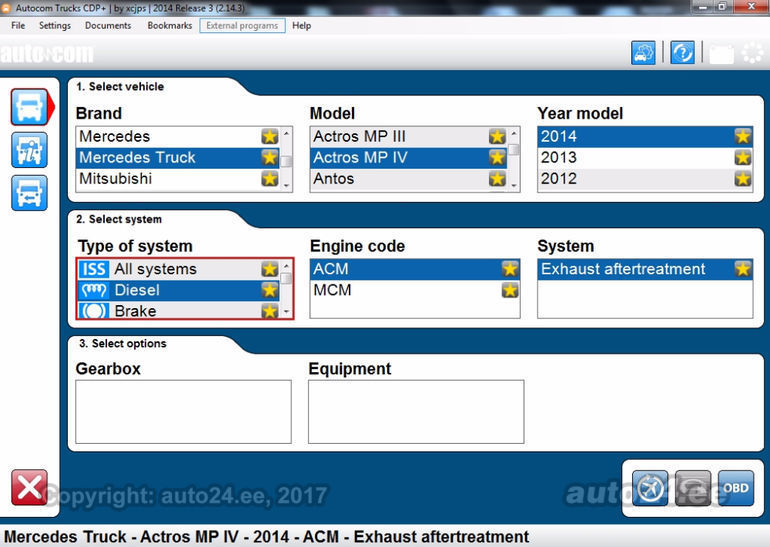Toggle favorite star for Mitsubishi
The image size is (770, 547).
[x=270, y=178]
